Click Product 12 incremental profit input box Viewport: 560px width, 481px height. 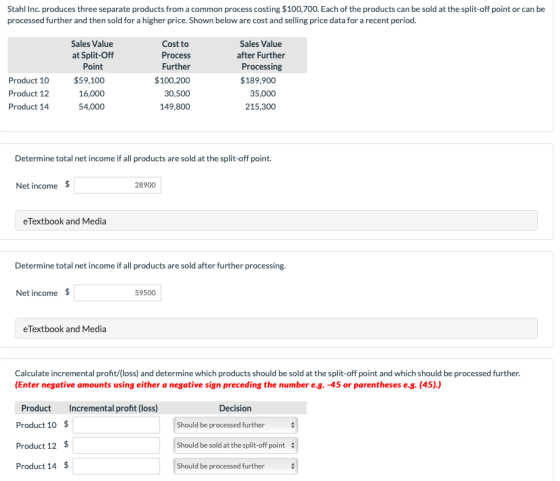(116, 445)
